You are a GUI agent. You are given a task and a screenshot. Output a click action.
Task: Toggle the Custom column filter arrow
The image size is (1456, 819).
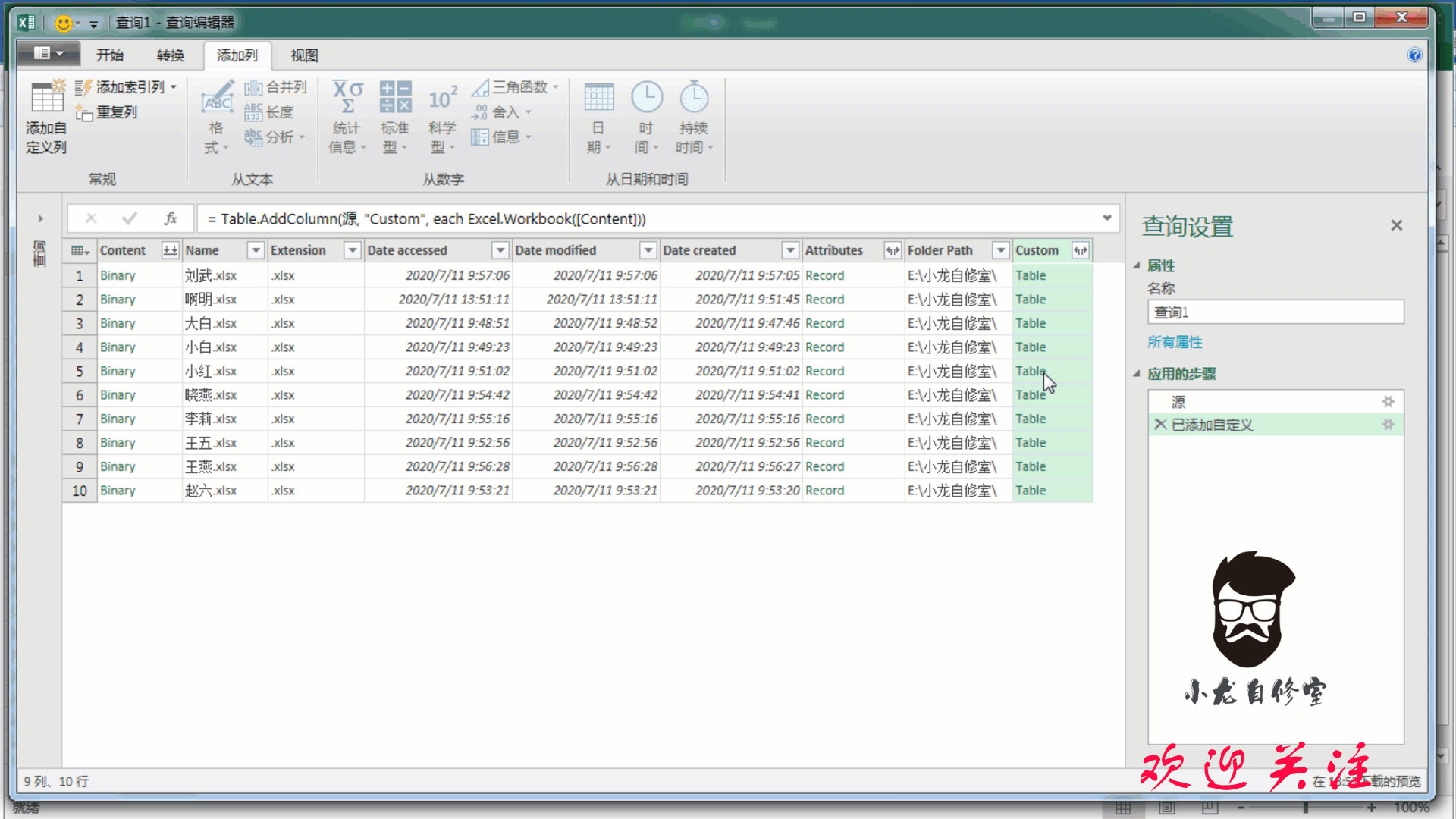pos(1081,250)
